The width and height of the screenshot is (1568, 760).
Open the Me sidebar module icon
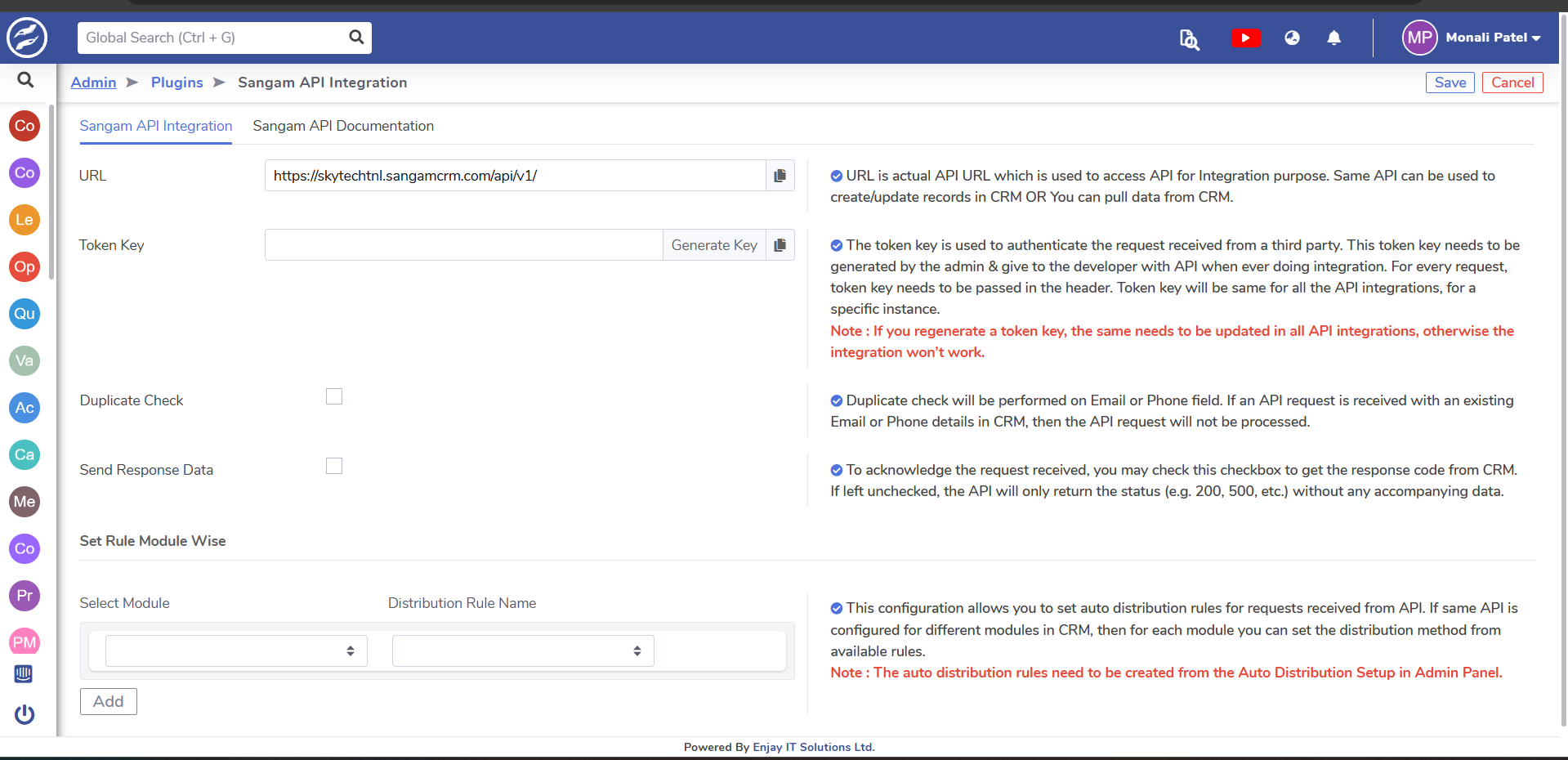pos(25,502)
